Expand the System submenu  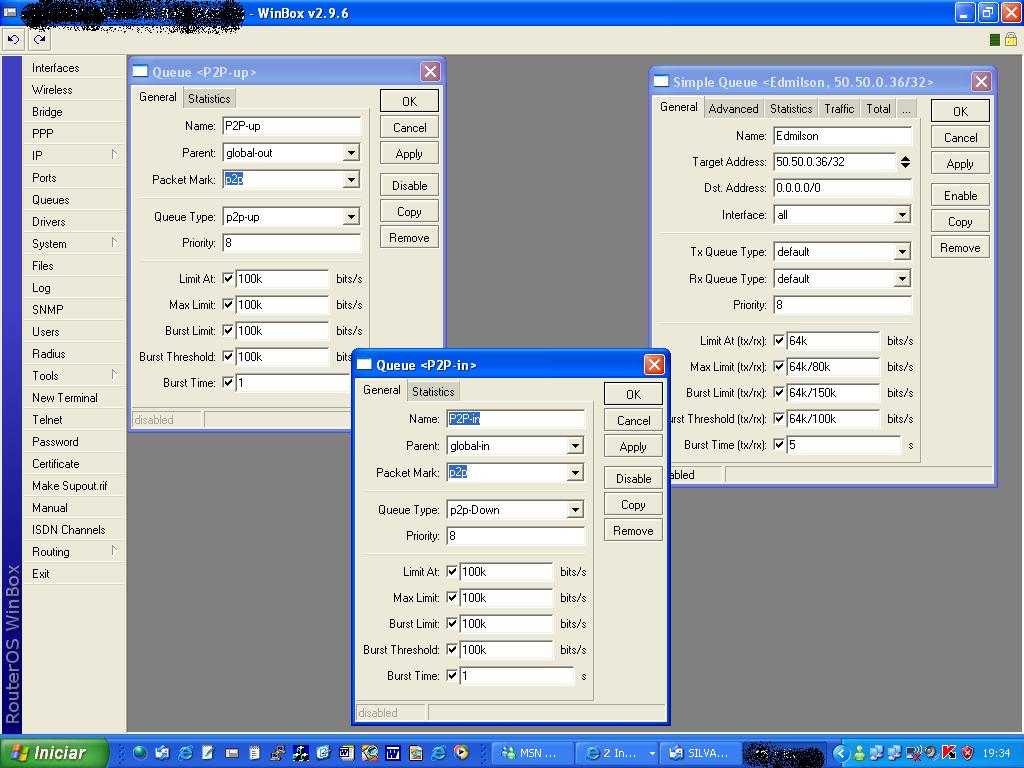(x=73, y=244)
